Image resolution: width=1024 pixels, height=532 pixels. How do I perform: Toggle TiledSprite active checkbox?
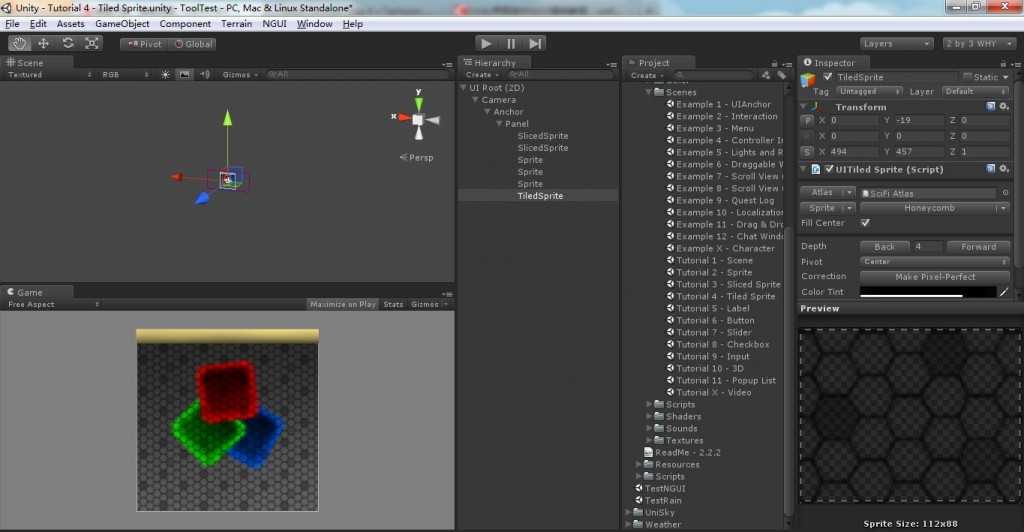(828, 77)
